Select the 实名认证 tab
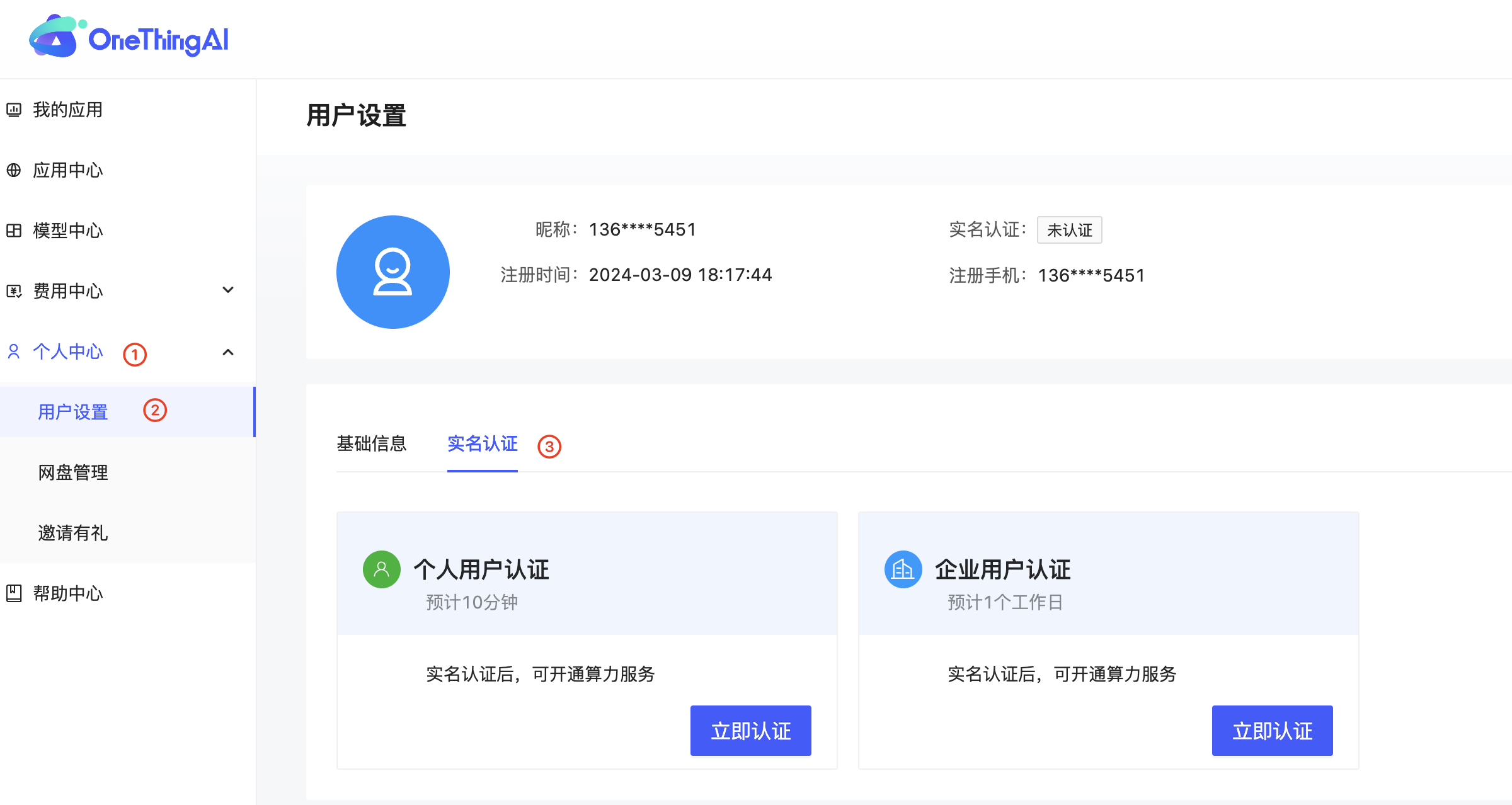Viewport: 1512px width, 805px height. point(483,444)
